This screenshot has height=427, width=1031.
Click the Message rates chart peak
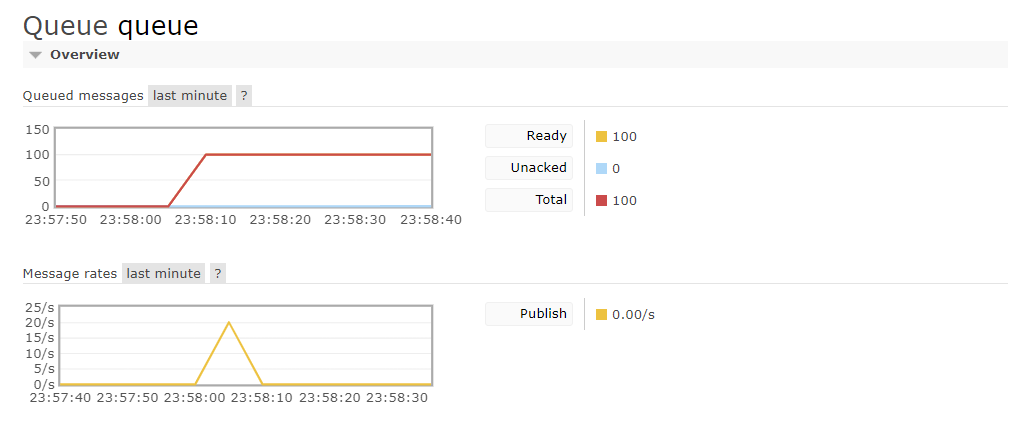229,323
